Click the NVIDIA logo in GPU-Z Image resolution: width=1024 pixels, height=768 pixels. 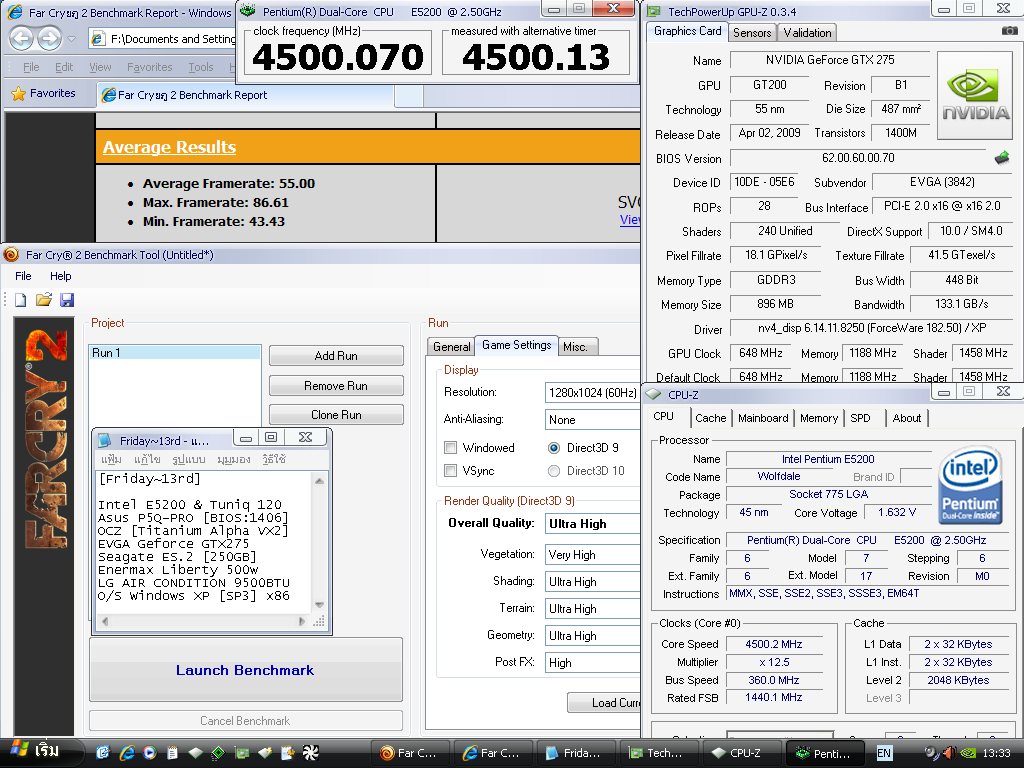click(x=976, y=95)
